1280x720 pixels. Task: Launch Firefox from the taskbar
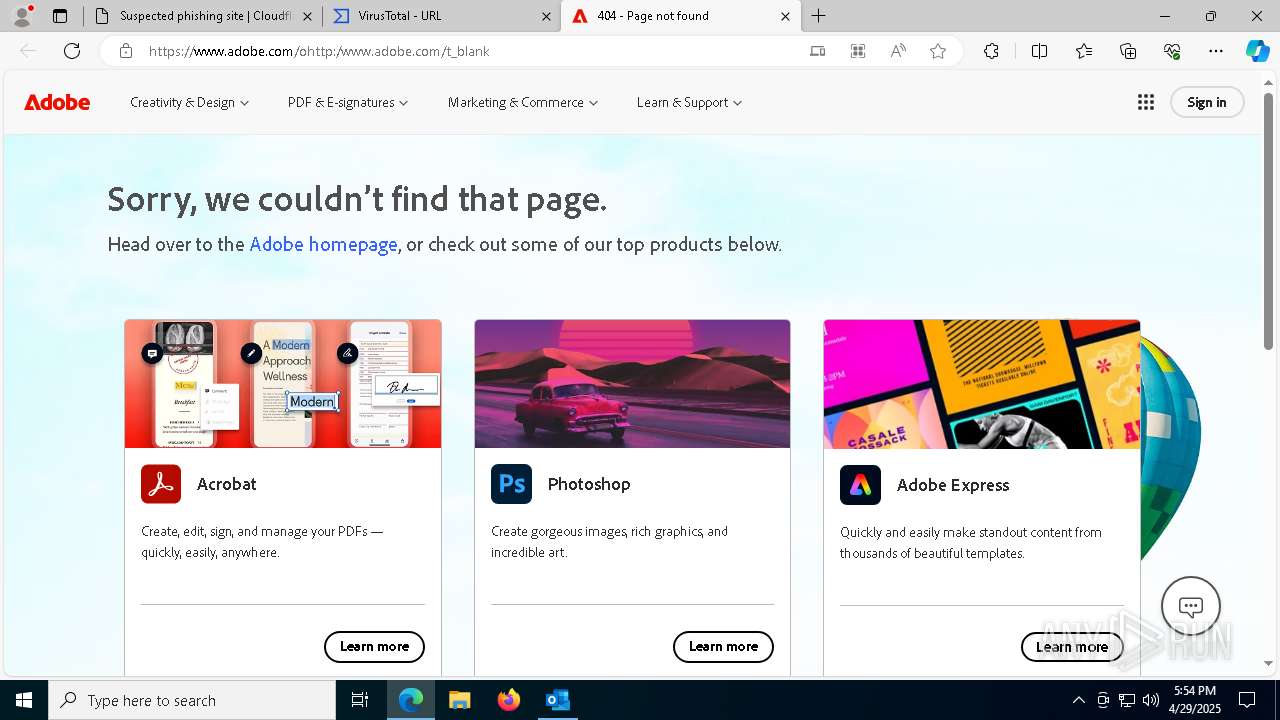click(509, 700)
